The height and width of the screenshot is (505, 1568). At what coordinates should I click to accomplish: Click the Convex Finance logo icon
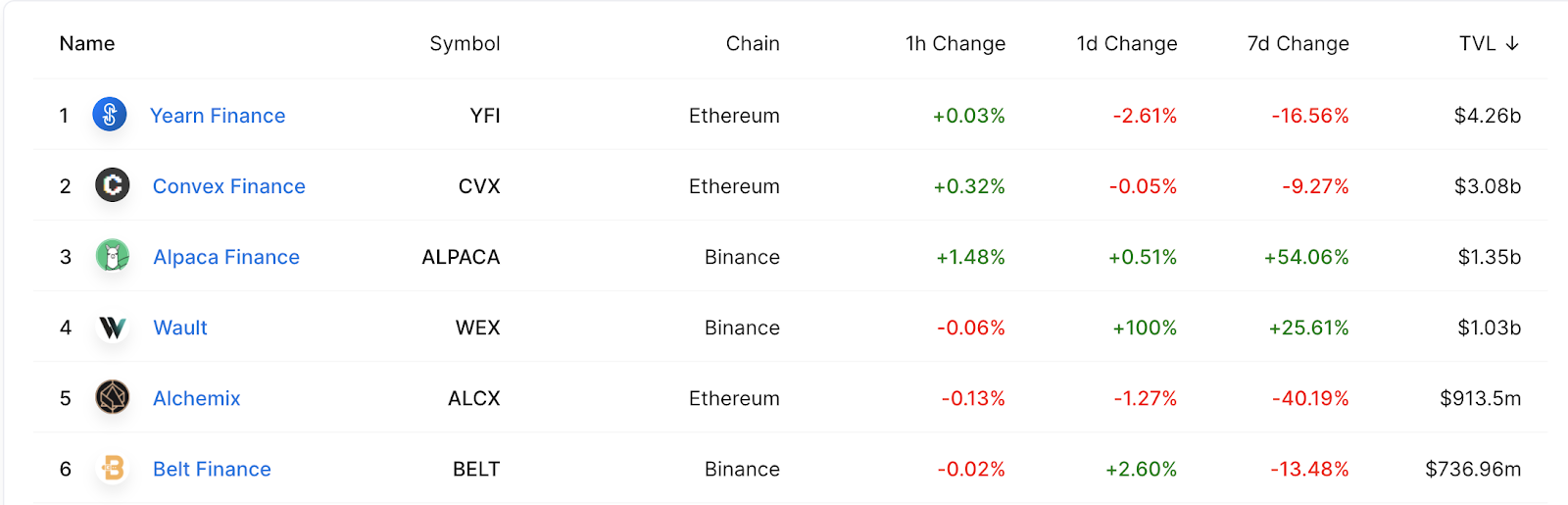pos(113,184)
